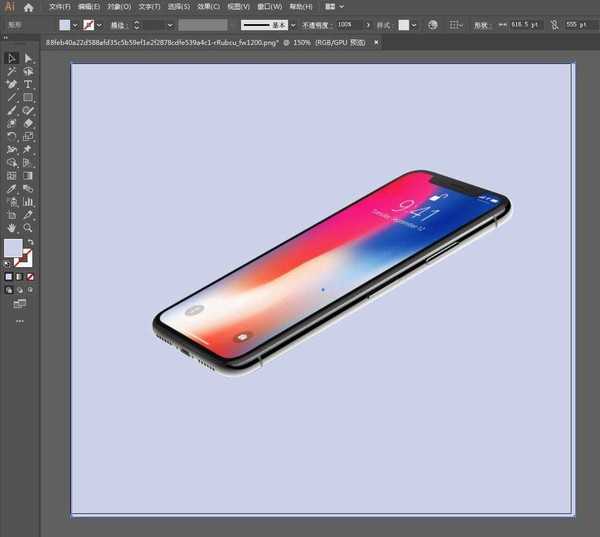Activate the Zoom magnifier tool

coord(28,227)
